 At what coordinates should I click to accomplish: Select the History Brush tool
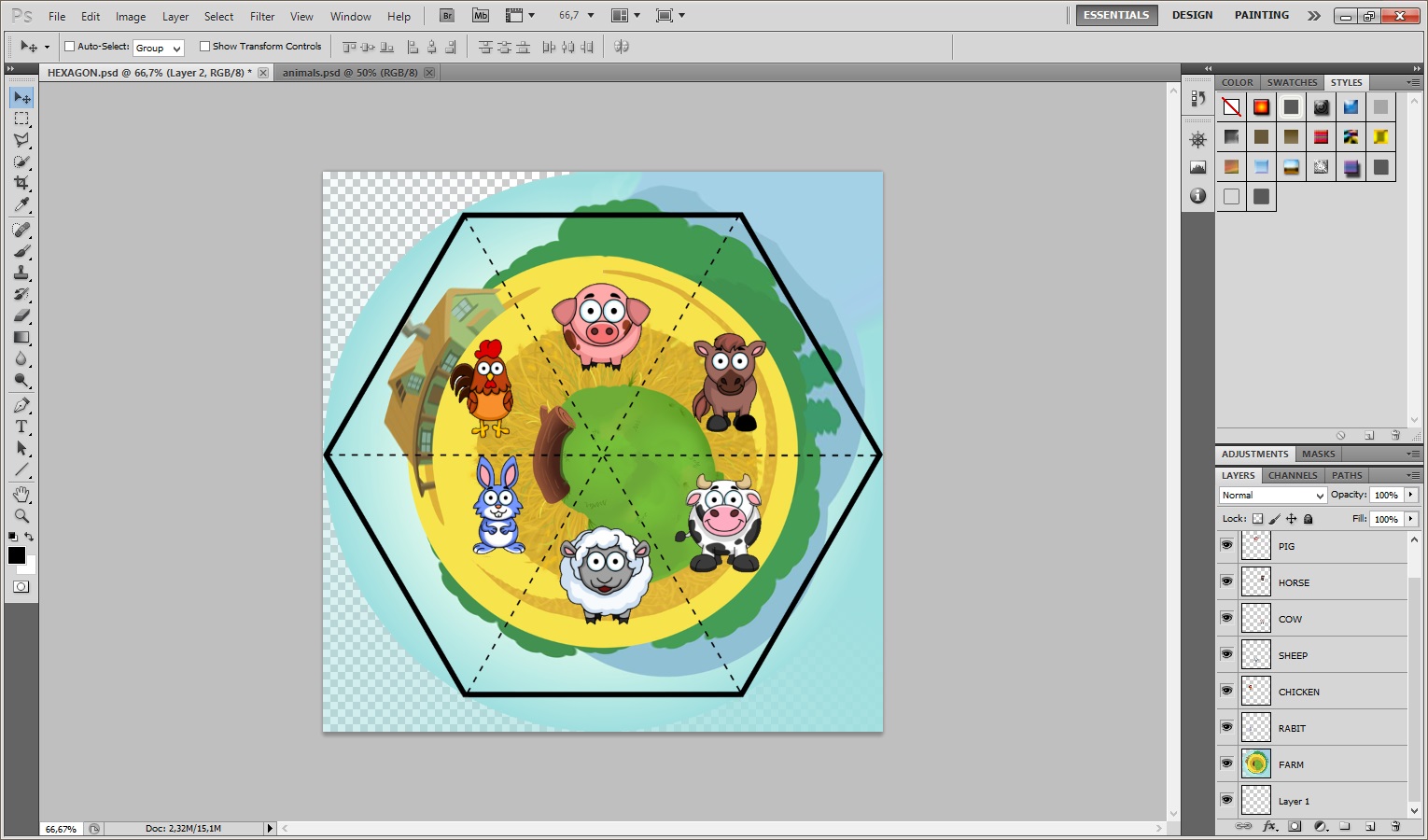coord(21,294)
